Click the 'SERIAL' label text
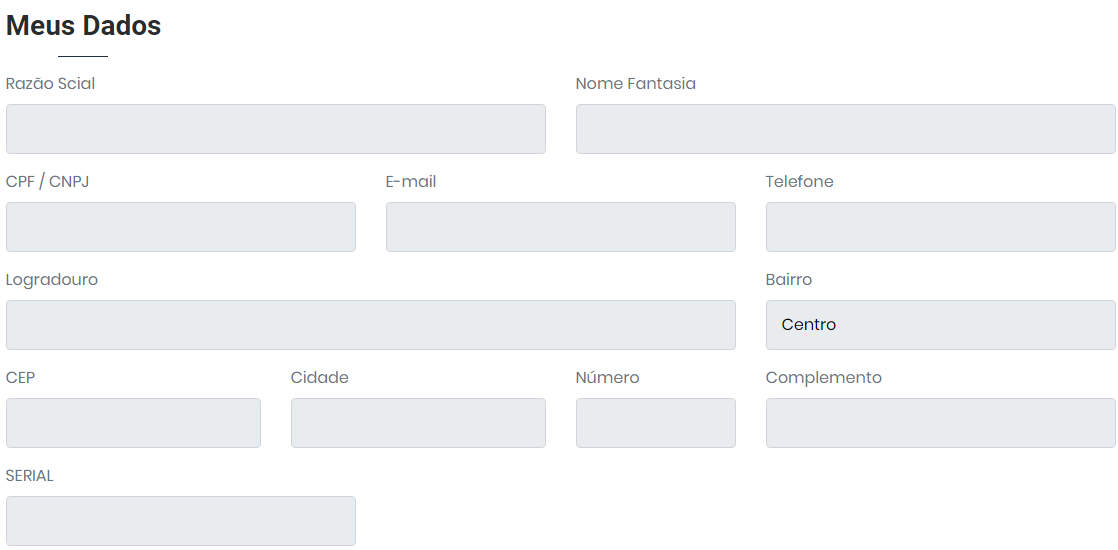1118x550 pixels. pos(30,476)
